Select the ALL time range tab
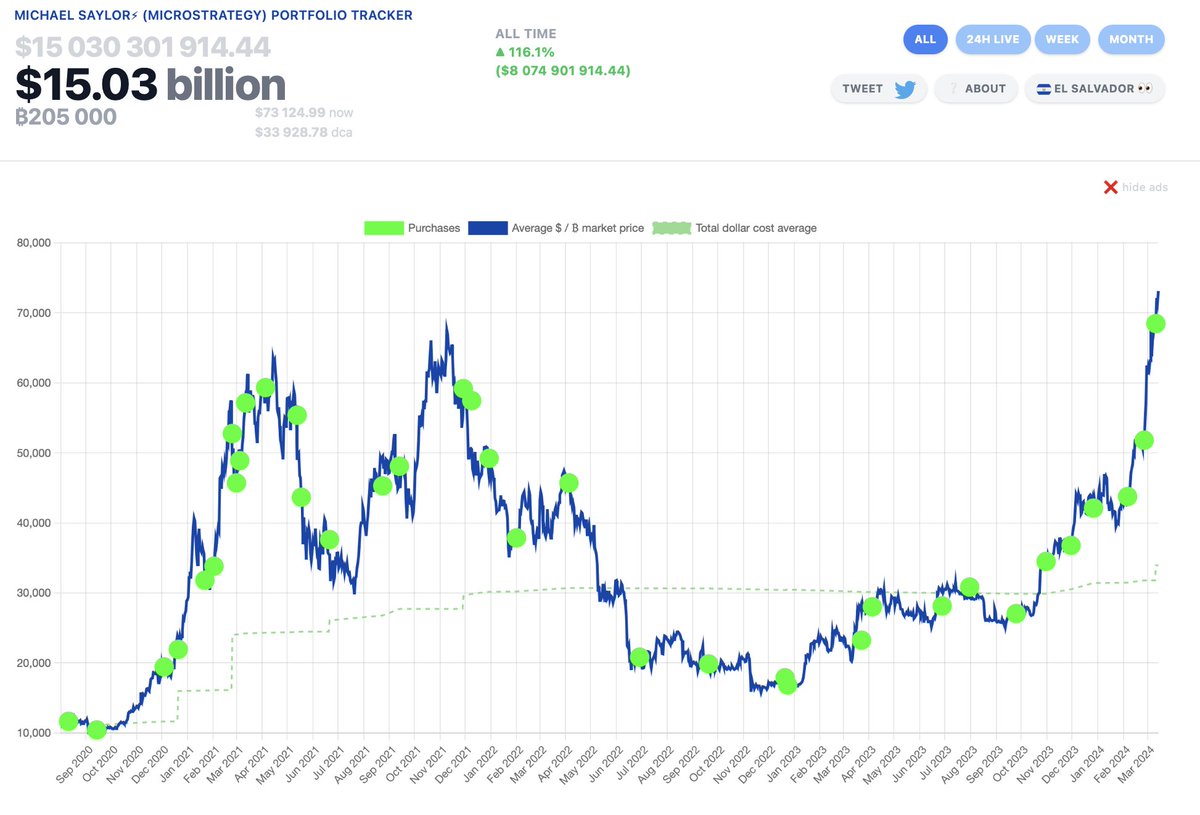 [x=925, y=40]
